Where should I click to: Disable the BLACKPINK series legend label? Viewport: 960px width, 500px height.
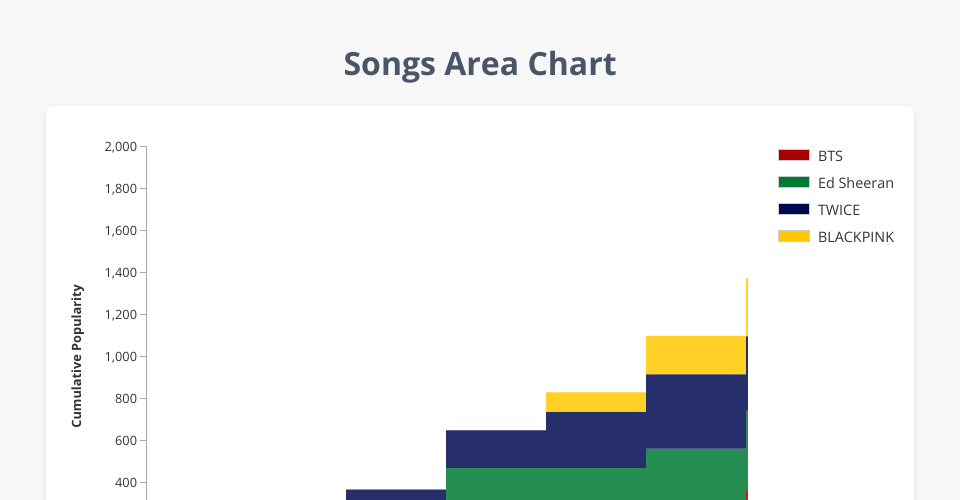(x=855, y=237)
